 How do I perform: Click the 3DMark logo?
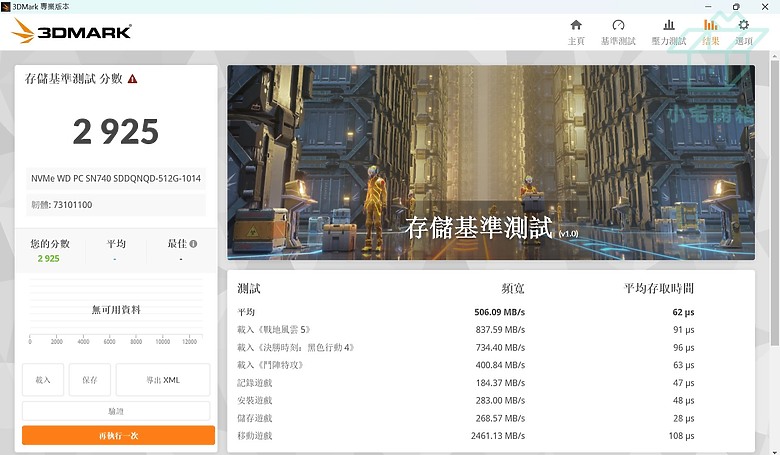coord(71,31)
